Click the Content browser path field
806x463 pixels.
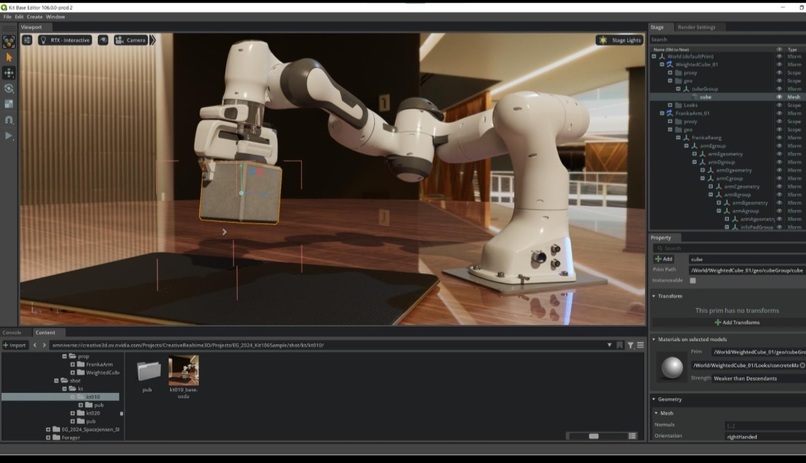coord(326,345)
